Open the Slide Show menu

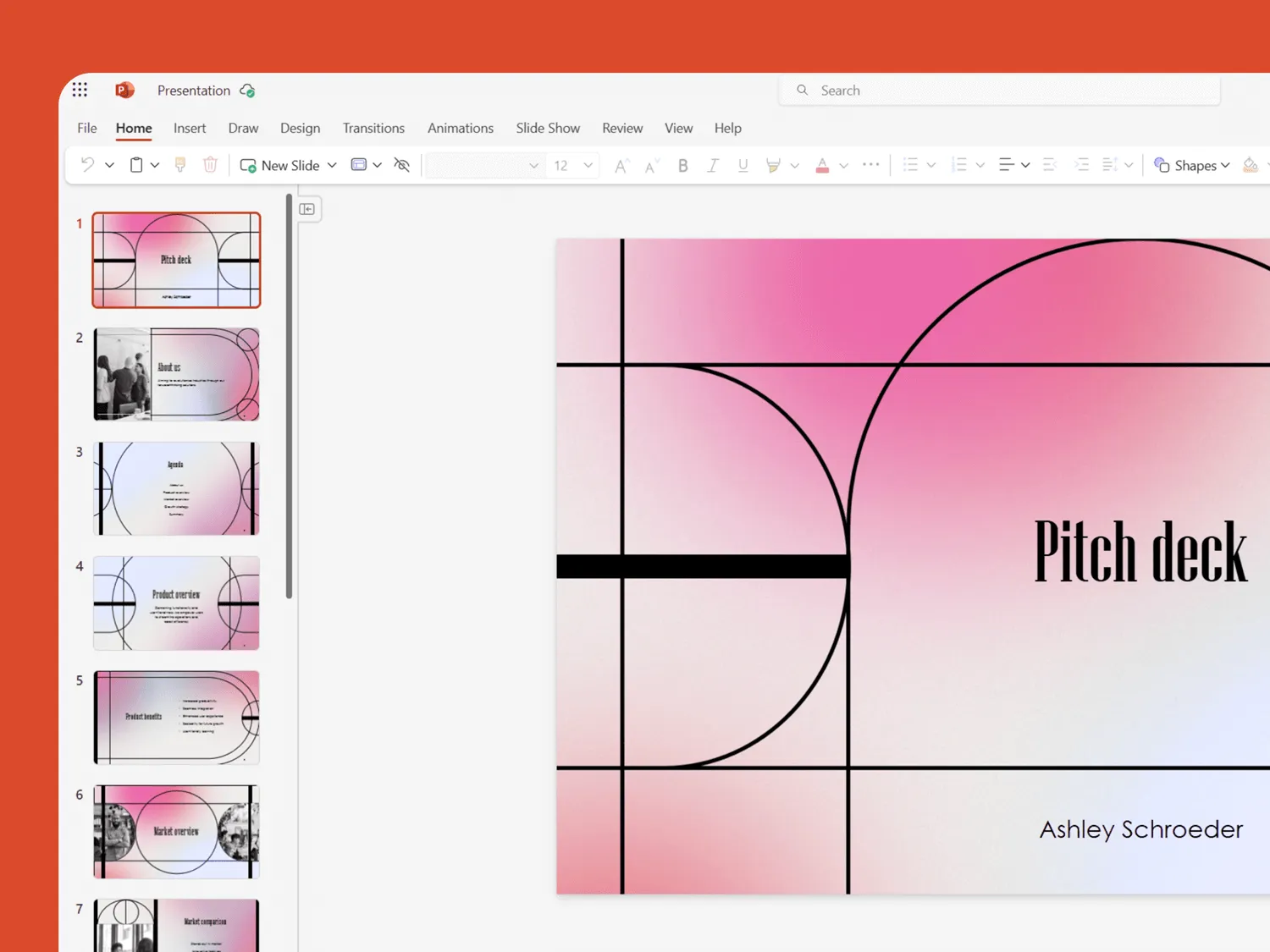548,128
